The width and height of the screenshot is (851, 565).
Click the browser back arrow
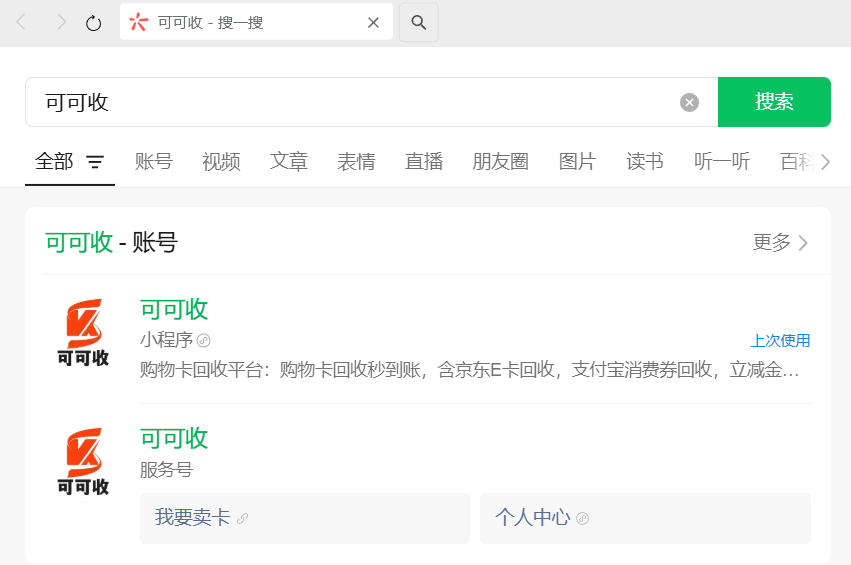(22, 22)
